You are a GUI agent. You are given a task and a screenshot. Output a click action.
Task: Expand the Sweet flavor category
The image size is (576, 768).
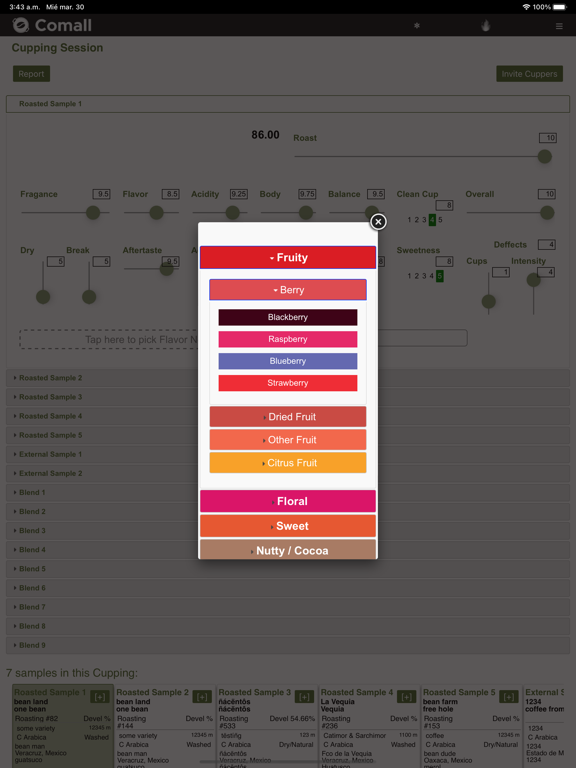point(288,526)
